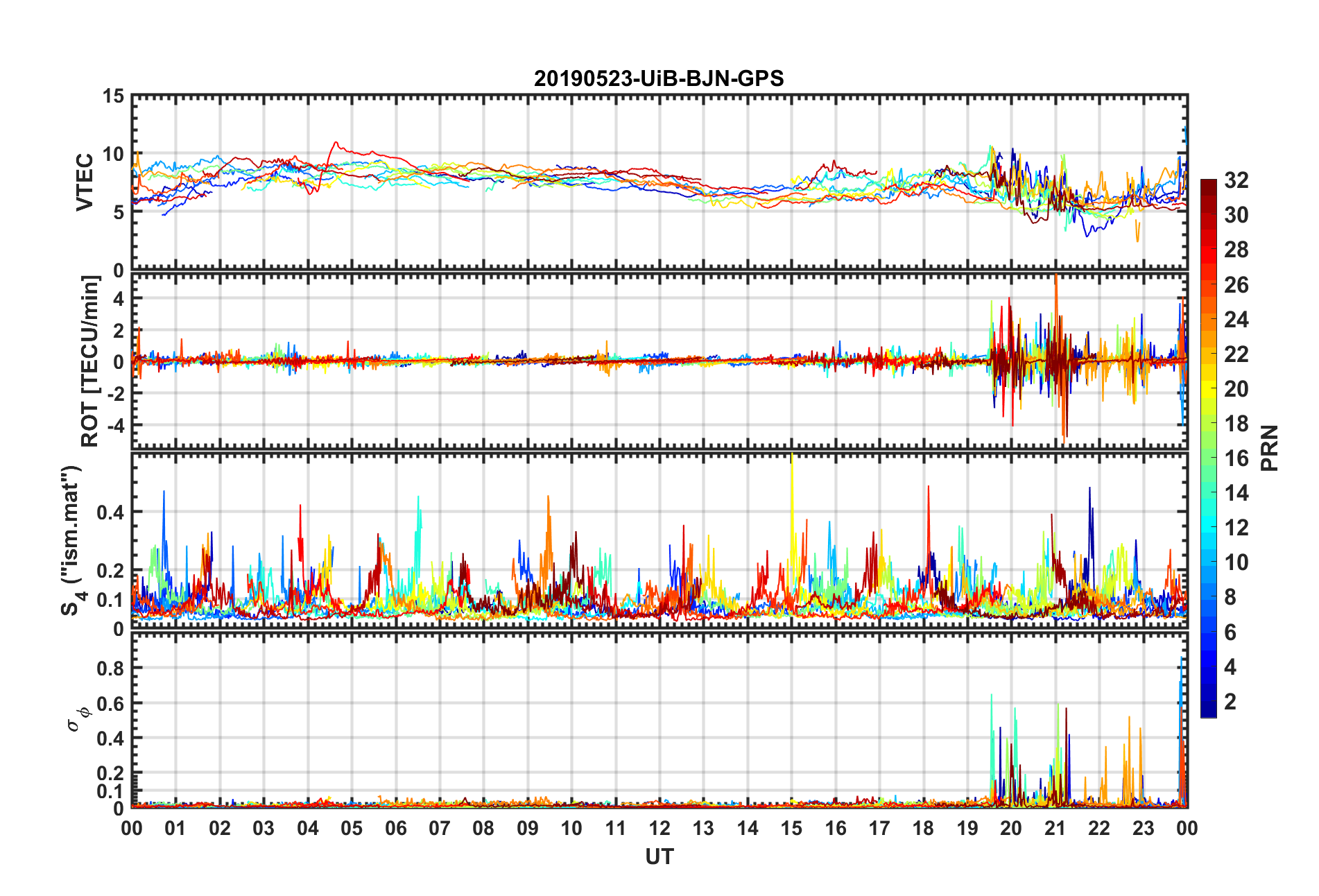Click the colorbar tick label 24
Image resolution: width=1319 pixels, height=896 pixels.
[x=1236, y=319]
